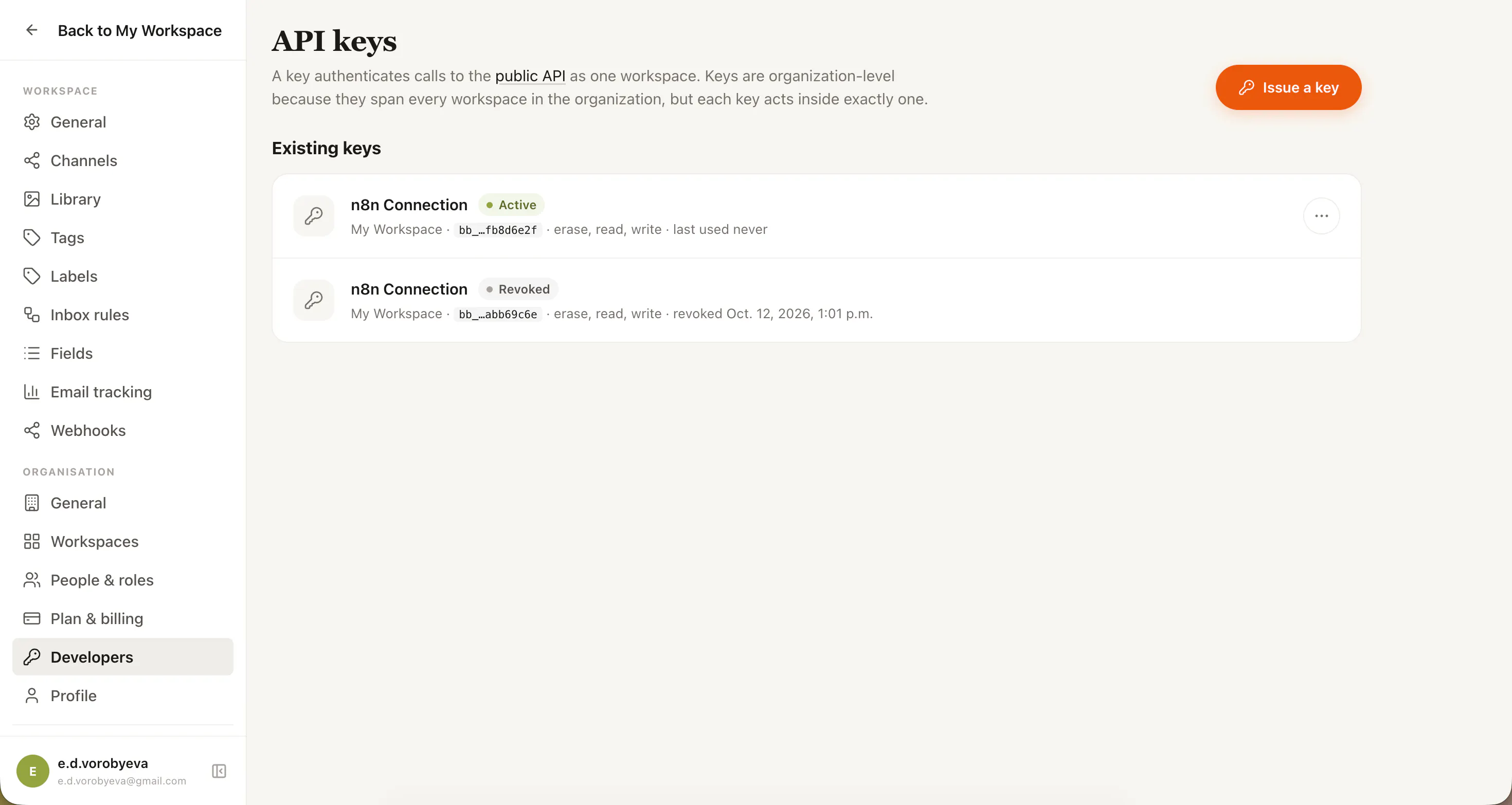Image resolution: width=1512 pixels, height=805 pixels.
Task: Click key icon of revoked n8n Connection
Action: pyautogui.click(x=314, y=300)
